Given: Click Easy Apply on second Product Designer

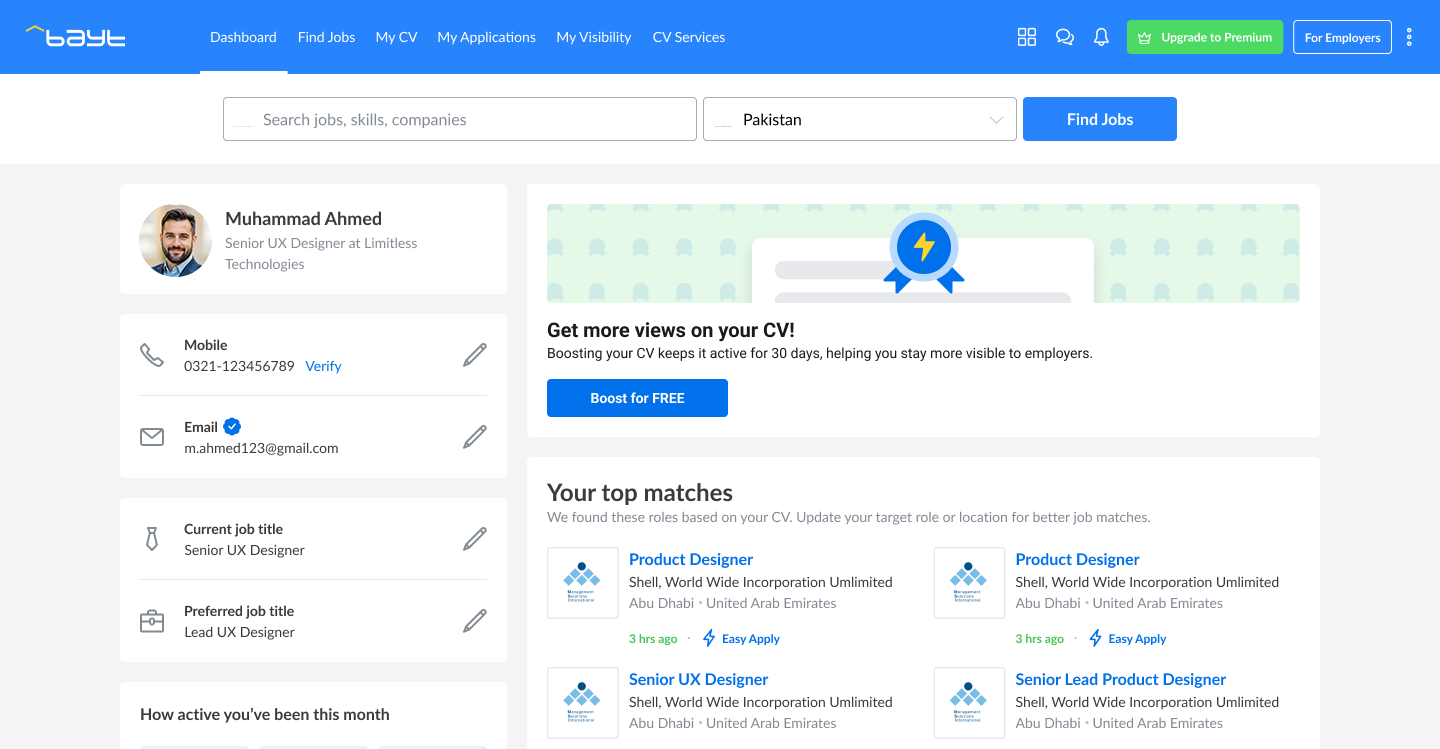Looking at the screenshot, I should pos(1128,638).
